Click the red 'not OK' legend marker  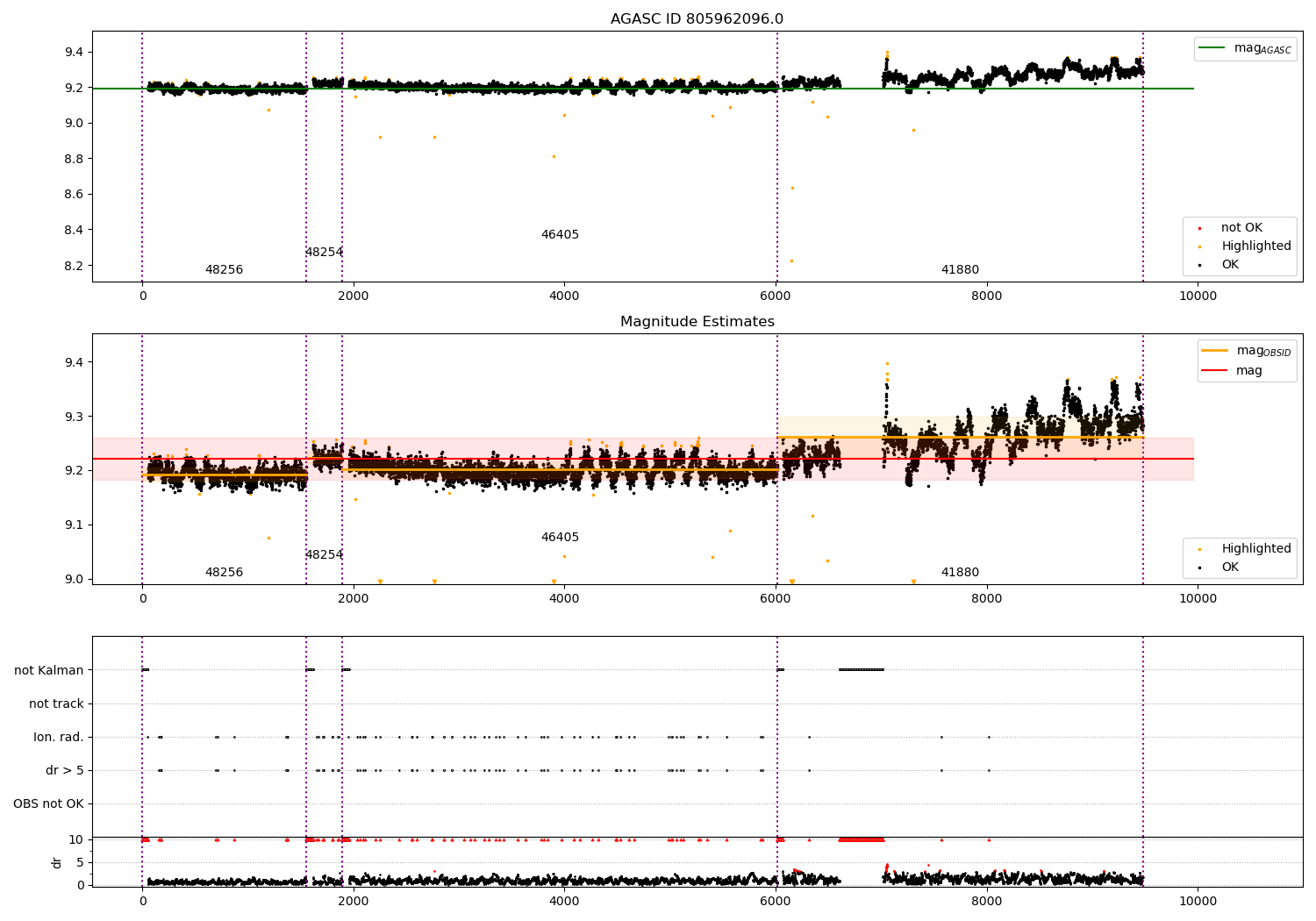pos(1199,228)
